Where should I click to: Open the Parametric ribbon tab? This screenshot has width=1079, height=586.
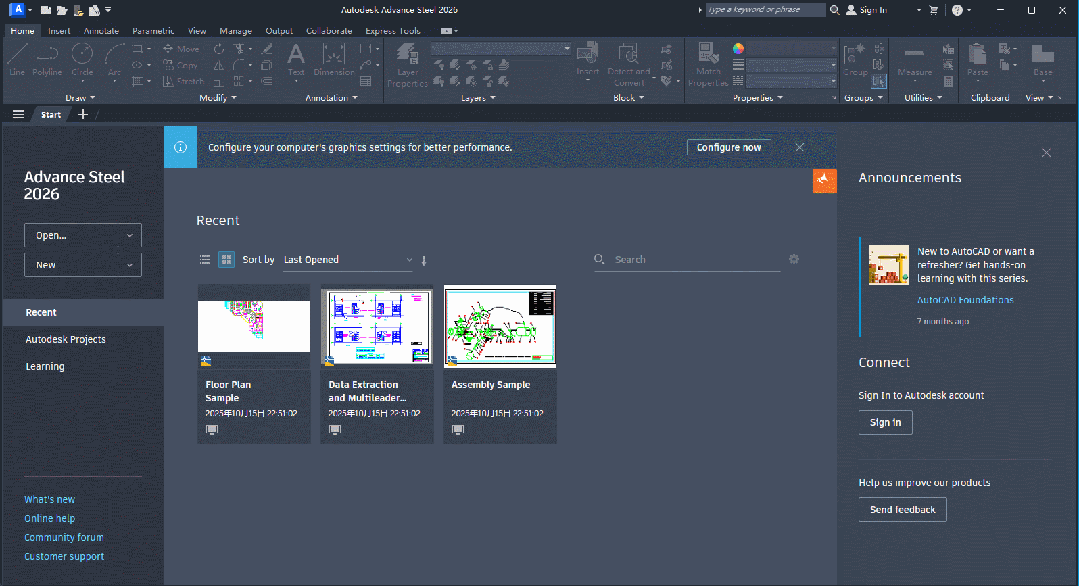coord(153,31)
